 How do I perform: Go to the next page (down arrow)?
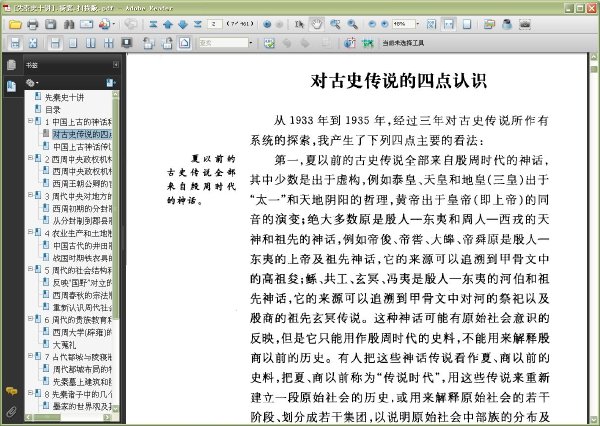(x=183, y=24)
